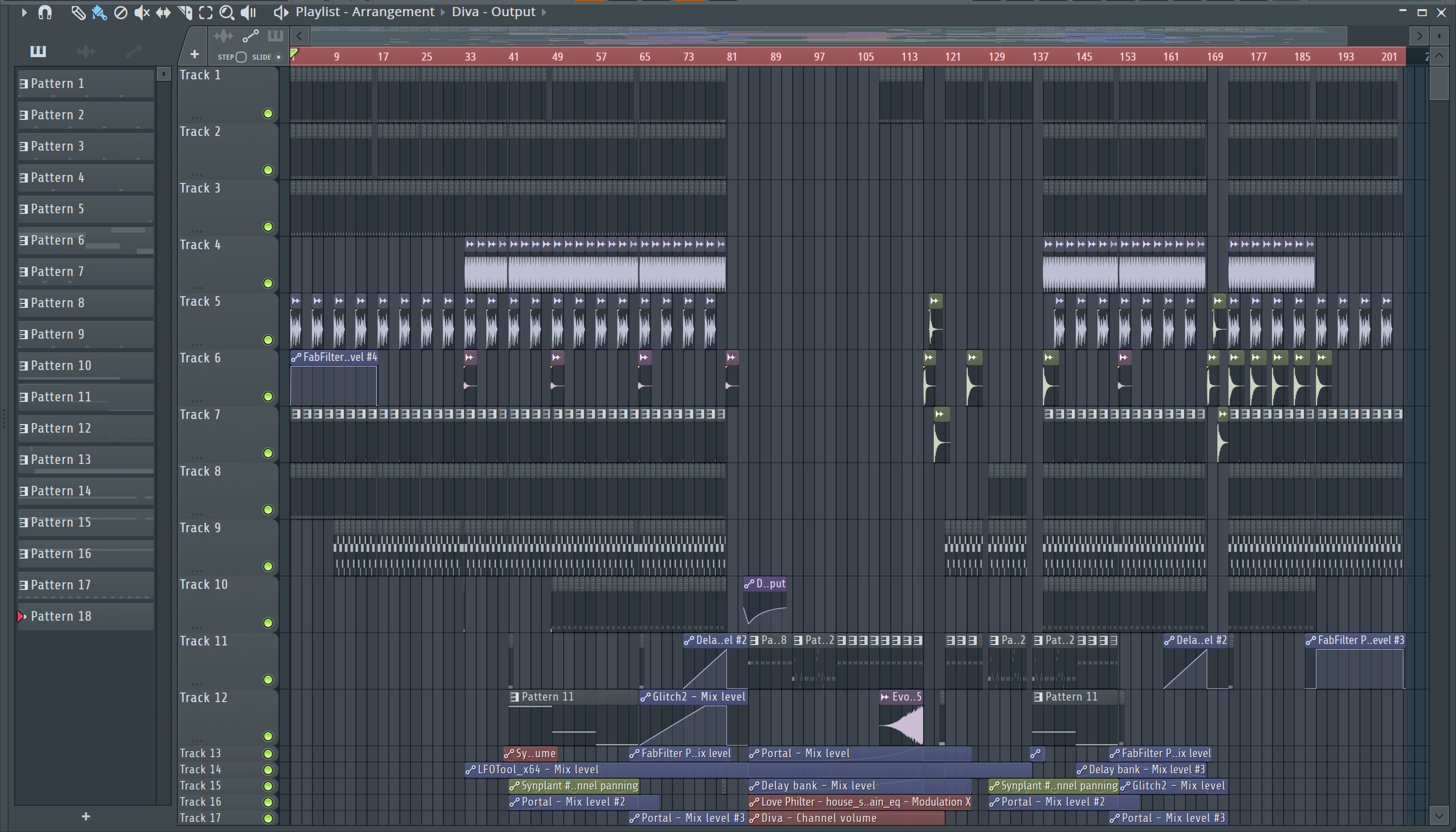The image size is (1456, 832).
Task: Open the Playlist - Arrangement menu
Action: pyautogui.click(x=365, y=12)
